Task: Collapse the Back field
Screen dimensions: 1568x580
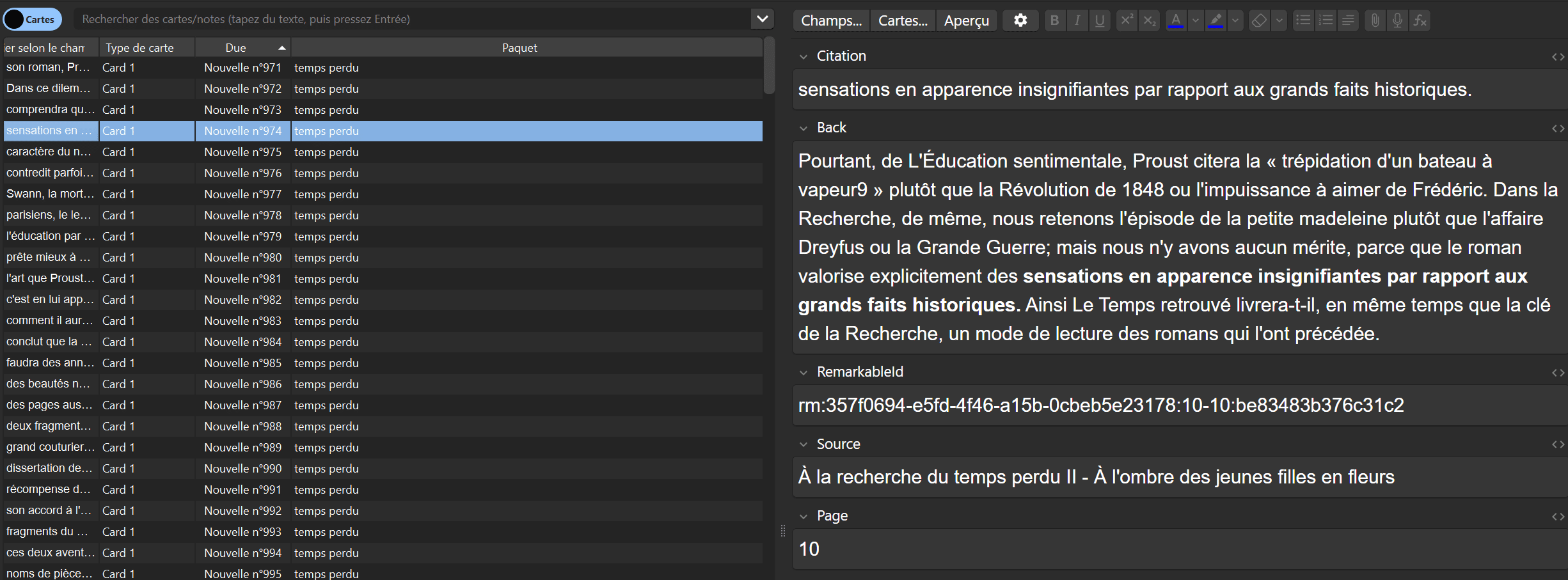Action: (x=804, y=129)
